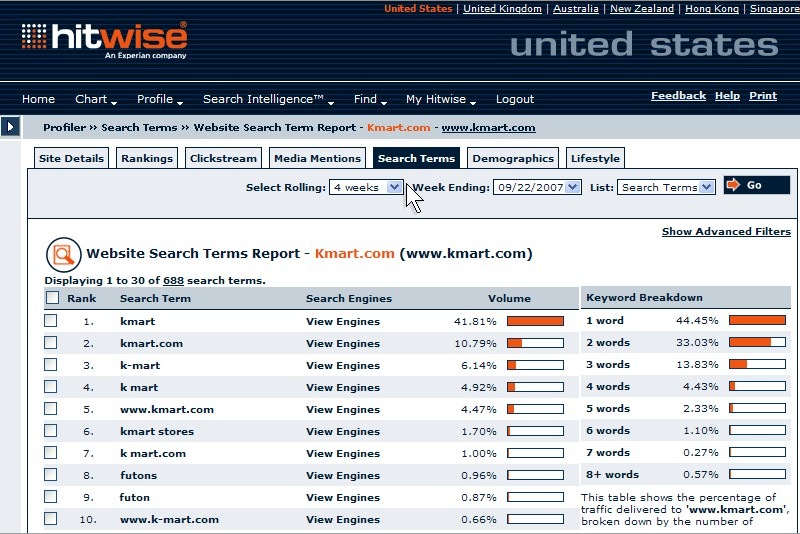Click the orange arrow on Go button
This screenshot has height=534, width=800.
[733, 185]
